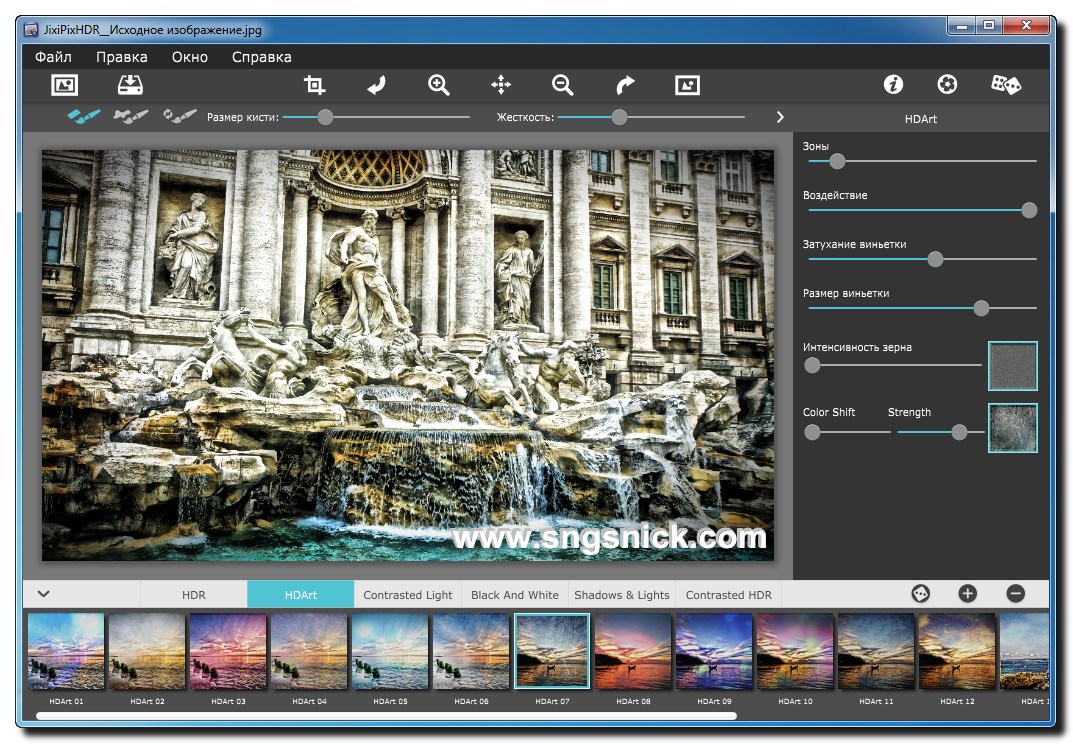Choose the grain texture swatch
This screenshot has height=744, width=1073.
[x=1013, y=365]
